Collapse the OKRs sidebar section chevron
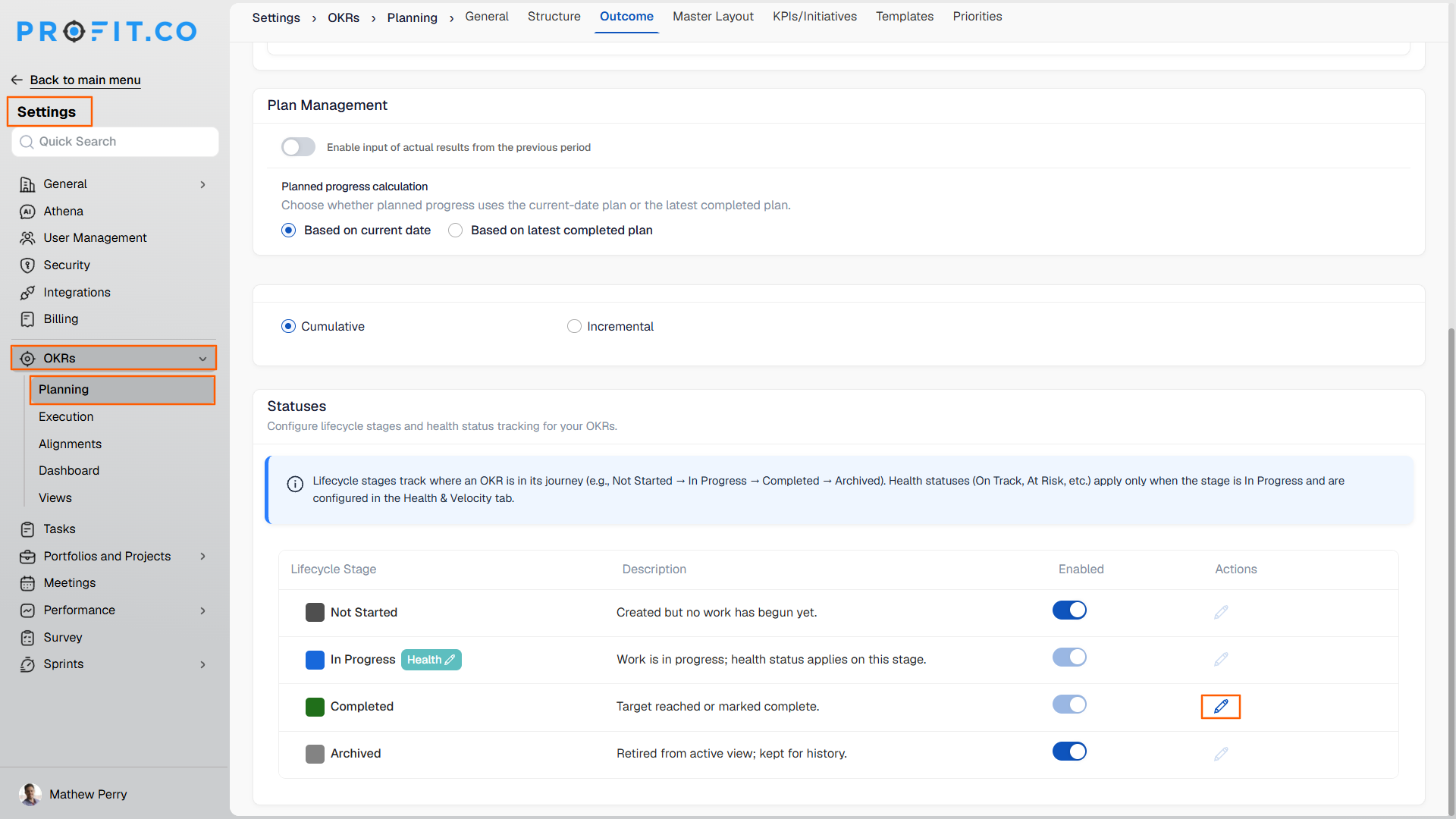 pyautogui.click(x=202, y=359)
